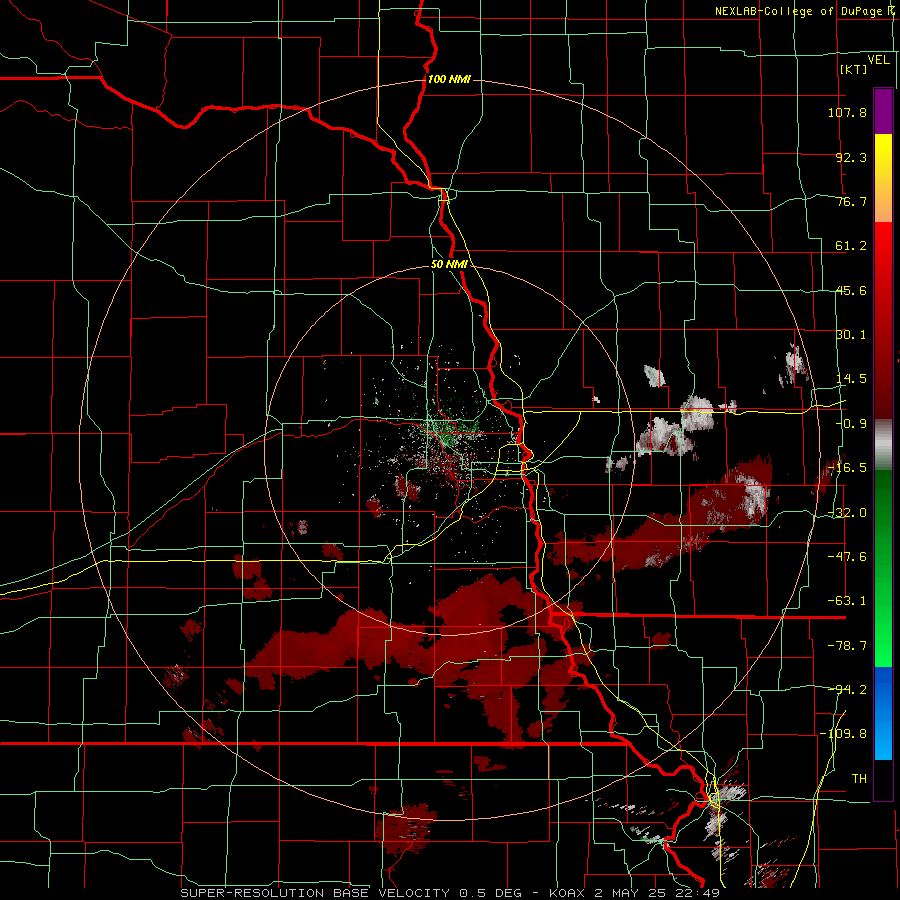The width and height of the screenshot is (900, 900).
Task: Select the 107.8 velocity scale value
Action: pos(847,112)
